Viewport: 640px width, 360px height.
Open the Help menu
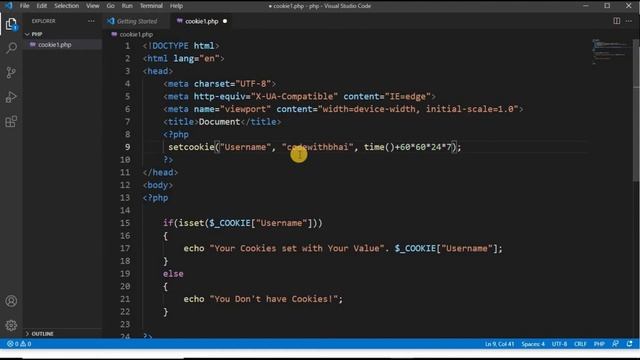tap(176, 6)
